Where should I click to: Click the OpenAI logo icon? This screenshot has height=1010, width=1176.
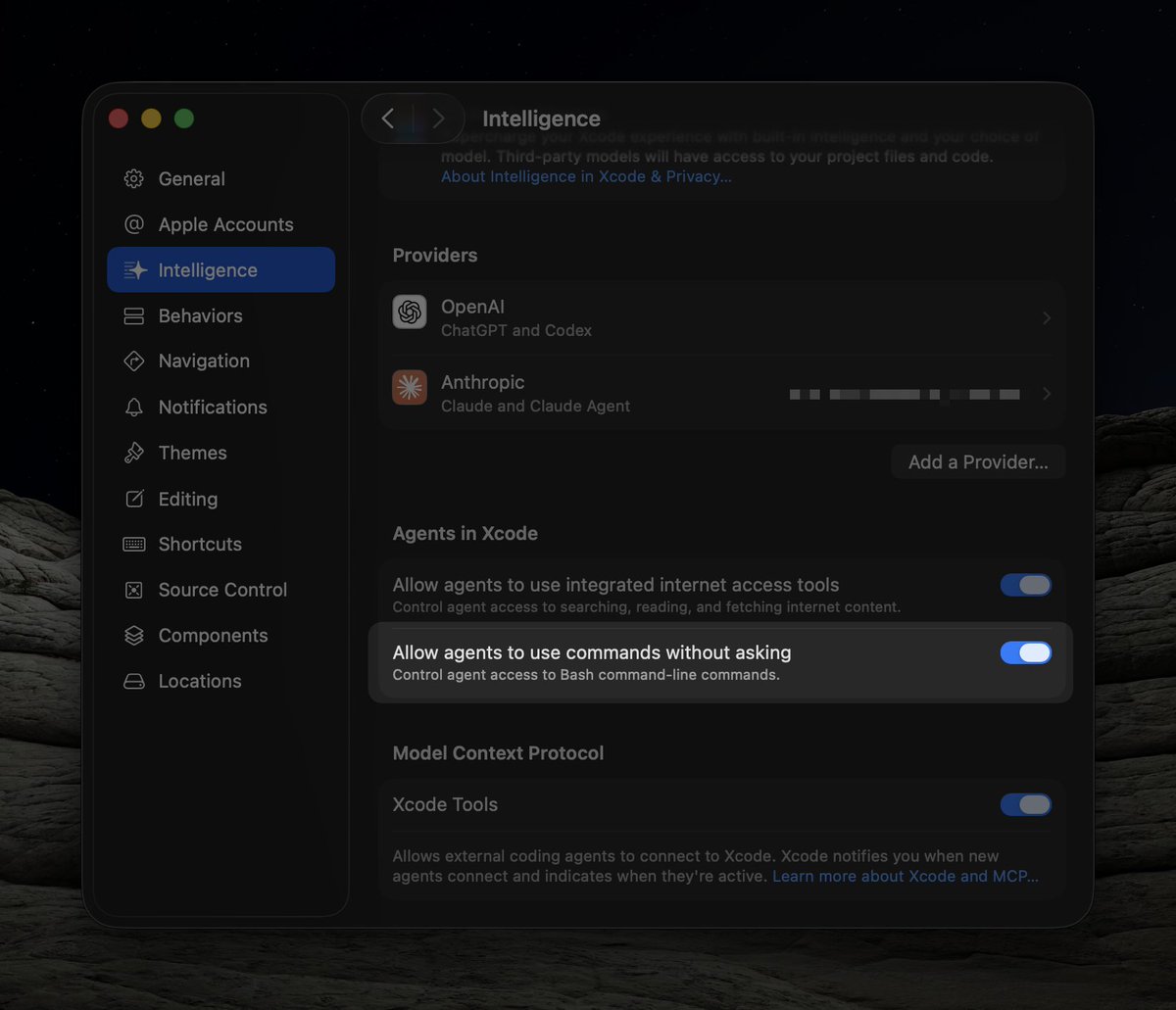point(410,313)
